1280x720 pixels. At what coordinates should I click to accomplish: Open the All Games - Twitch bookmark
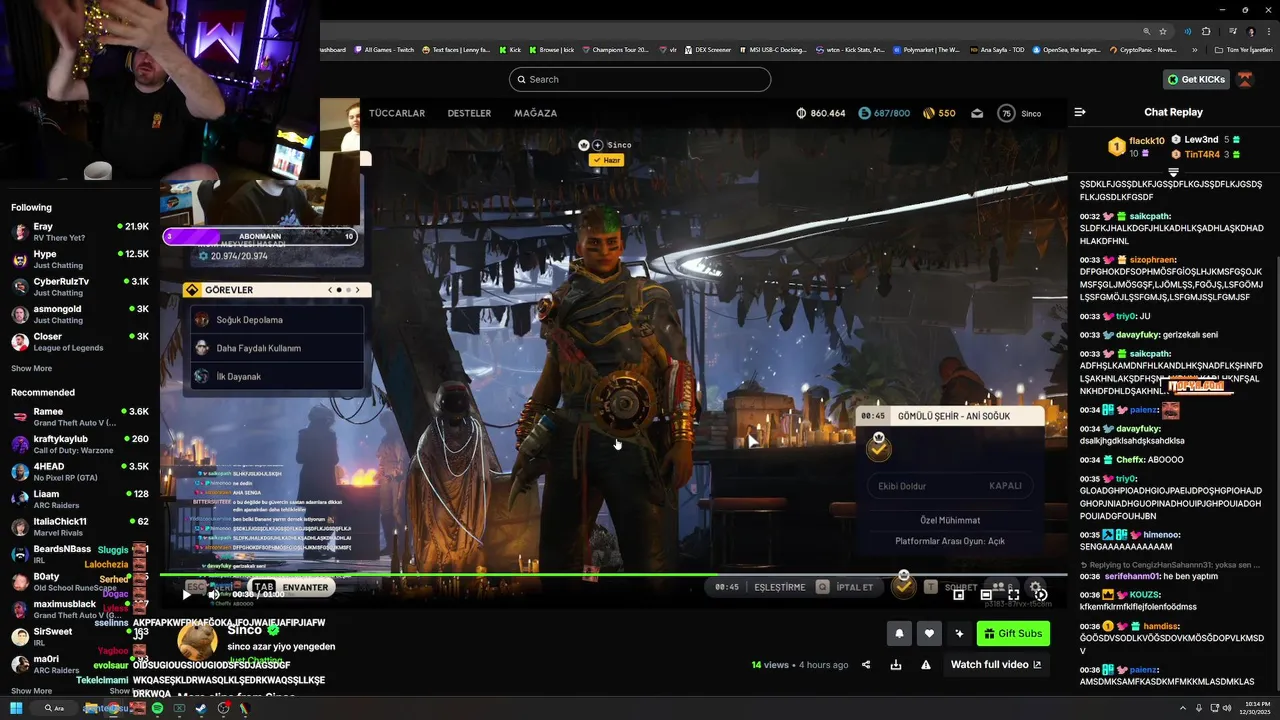(x=384, y=49)
